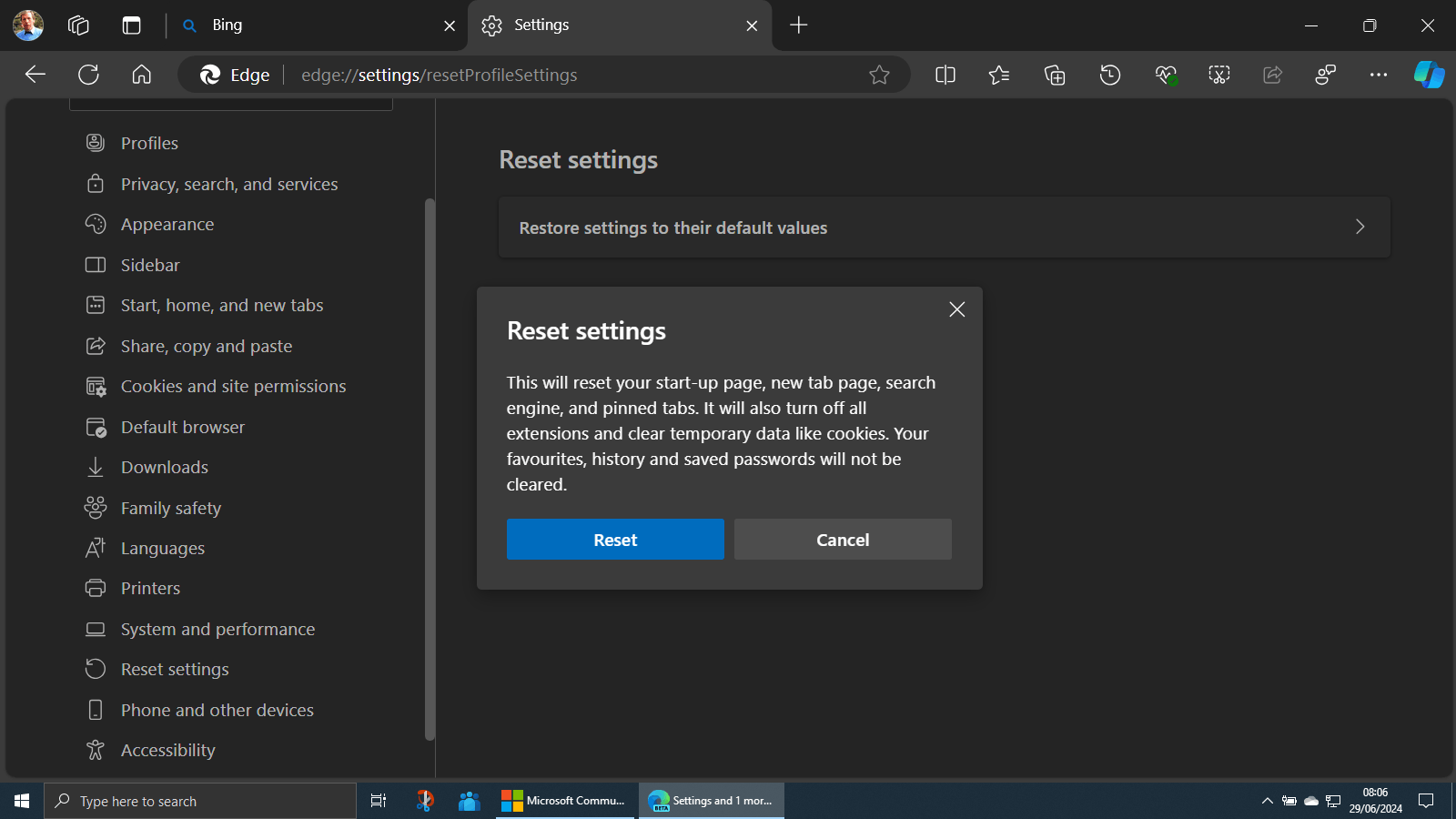Open Tab actions menu icon
1456x819 pixels.
132,25
